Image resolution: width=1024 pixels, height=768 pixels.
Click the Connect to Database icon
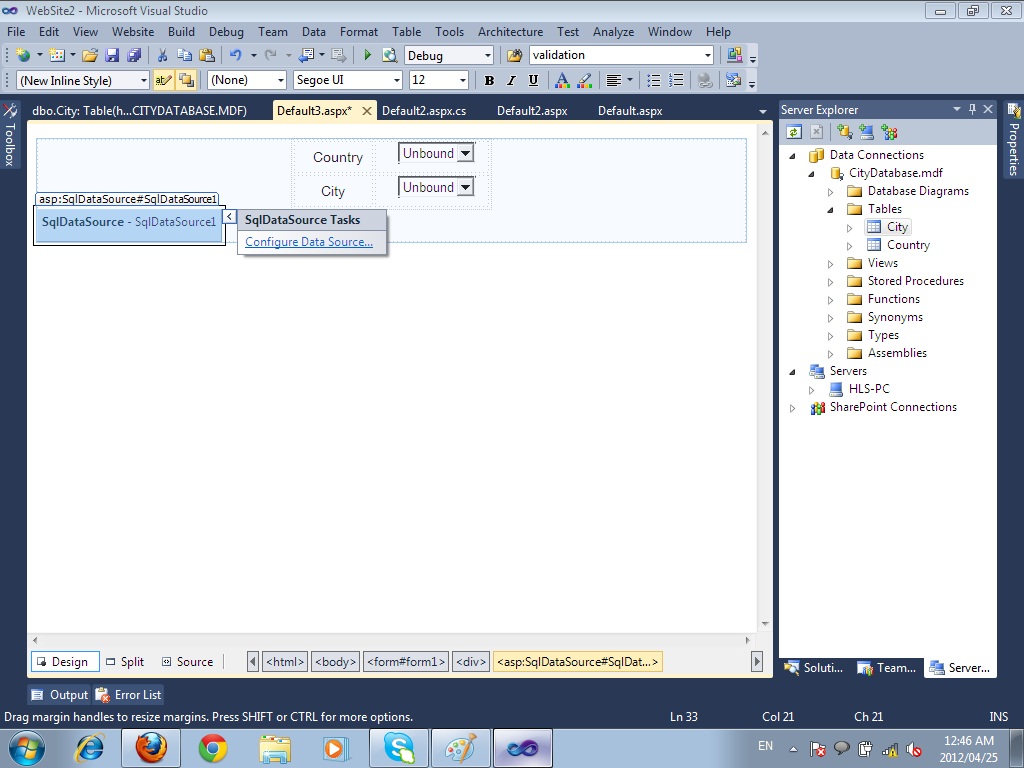(x=844, y=133)
